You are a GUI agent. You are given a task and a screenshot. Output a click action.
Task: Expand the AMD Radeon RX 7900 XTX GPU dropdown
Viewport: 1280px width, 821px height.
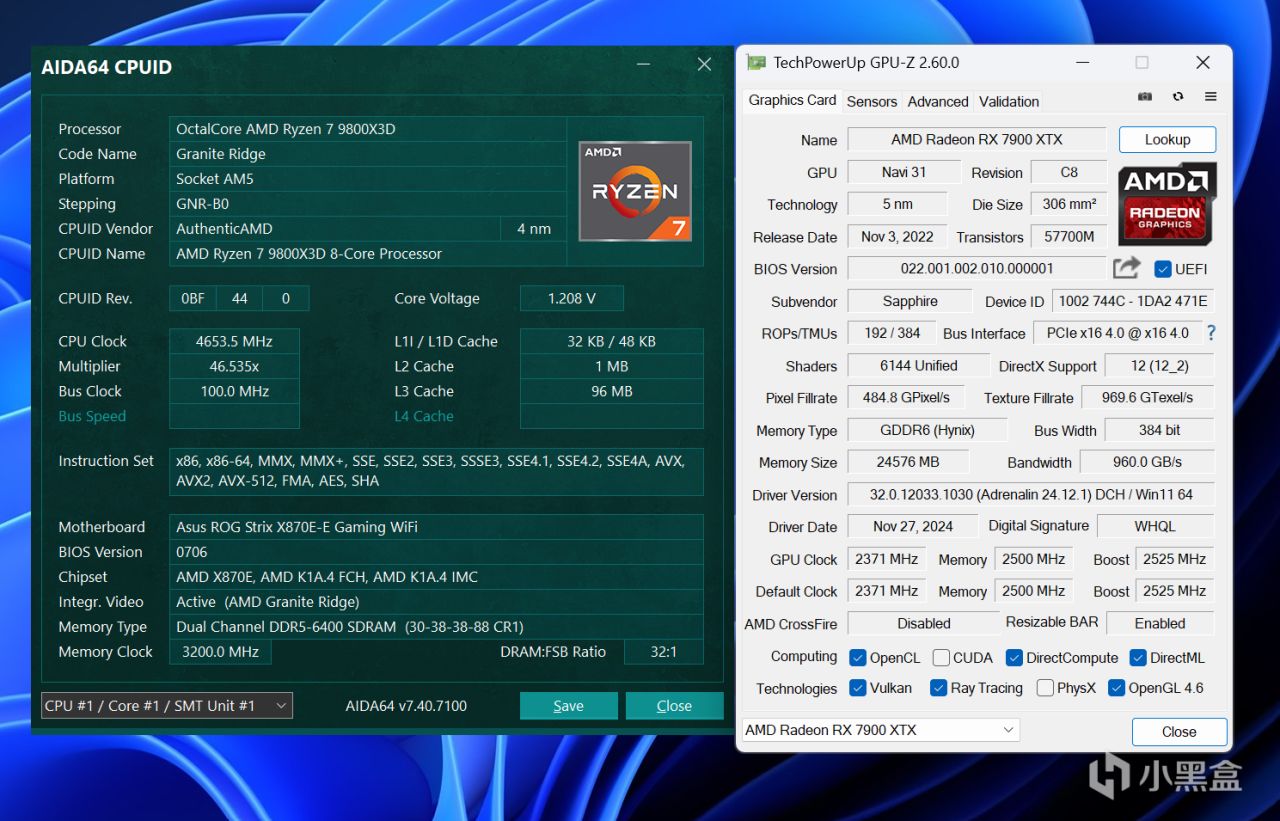(880, 730)
